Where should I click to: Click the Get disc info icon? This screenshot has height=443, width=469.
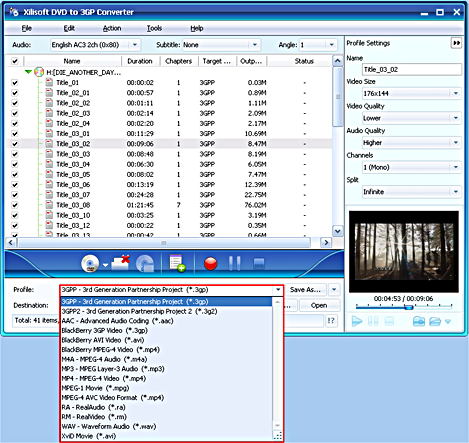(x=145, y=264)
